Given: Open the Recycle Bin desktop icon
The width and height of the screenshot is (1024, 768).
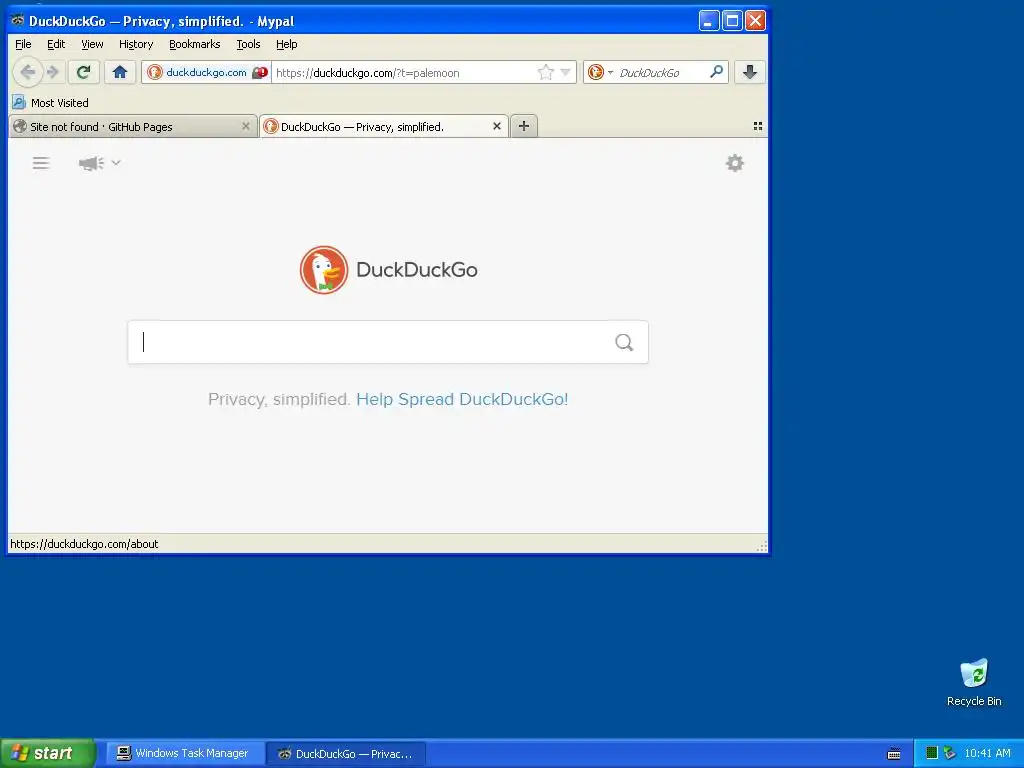Looking at the screenshot, I should point(974,682).
